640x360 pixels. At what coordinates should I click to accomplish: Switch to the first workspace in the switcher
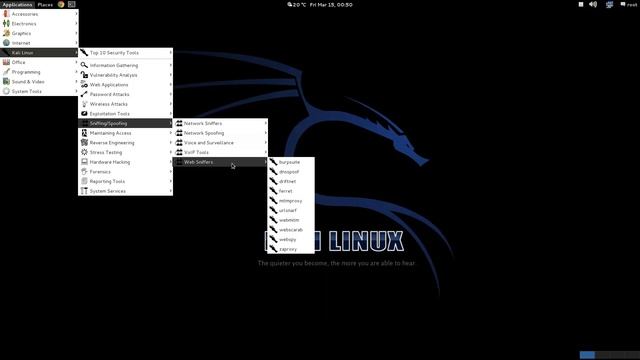tap(587, 355)
